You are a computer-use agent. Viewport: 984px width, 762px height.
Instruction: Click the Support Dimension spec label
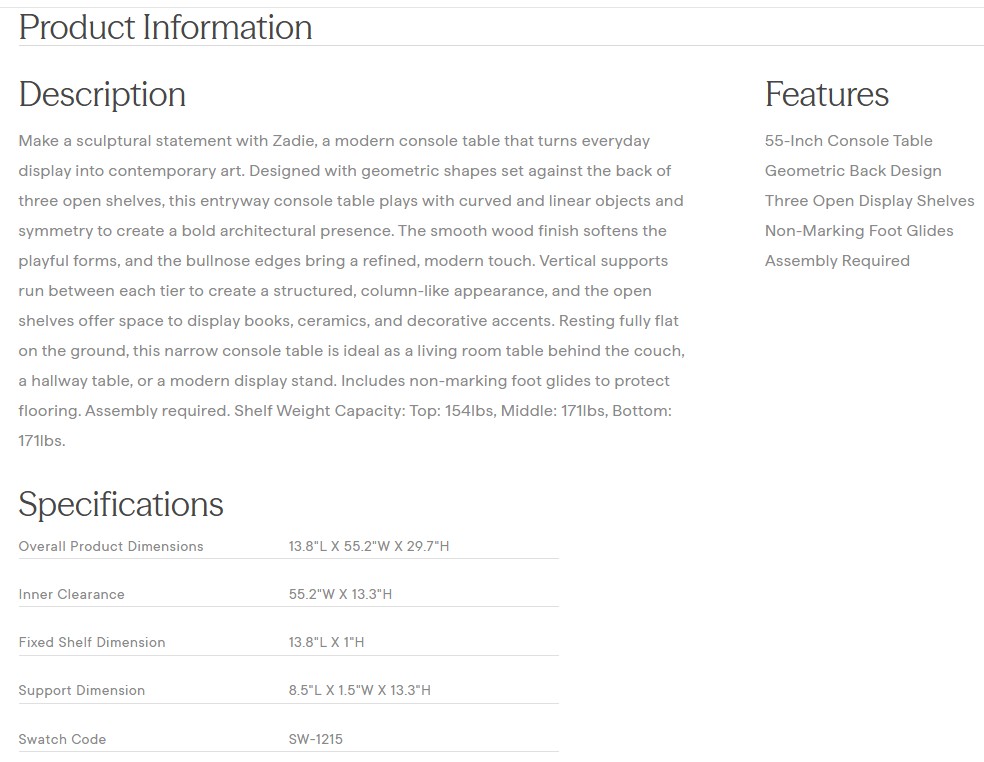[81, 690]
